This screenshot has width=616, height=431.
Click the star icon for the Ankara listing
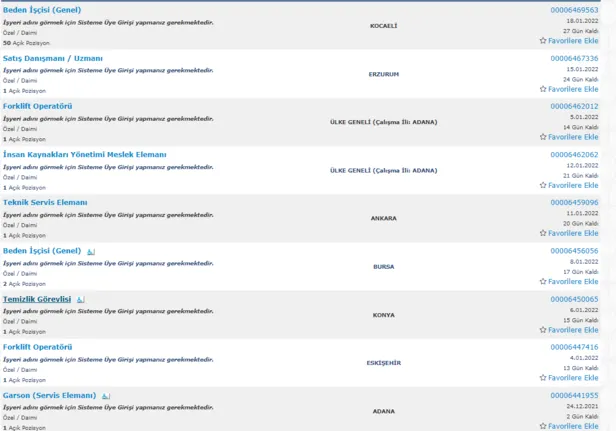[543, 233]
